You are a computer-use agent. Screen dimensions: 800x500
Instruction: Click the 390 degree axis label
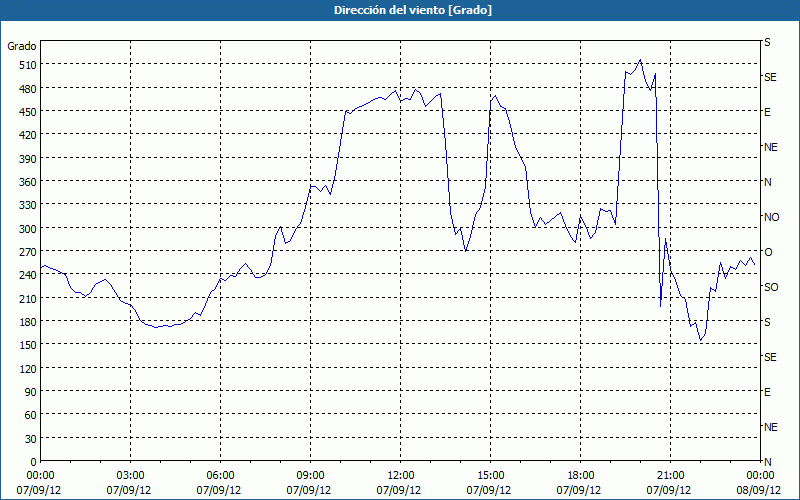pyautogui.click(x=28, y=158)
